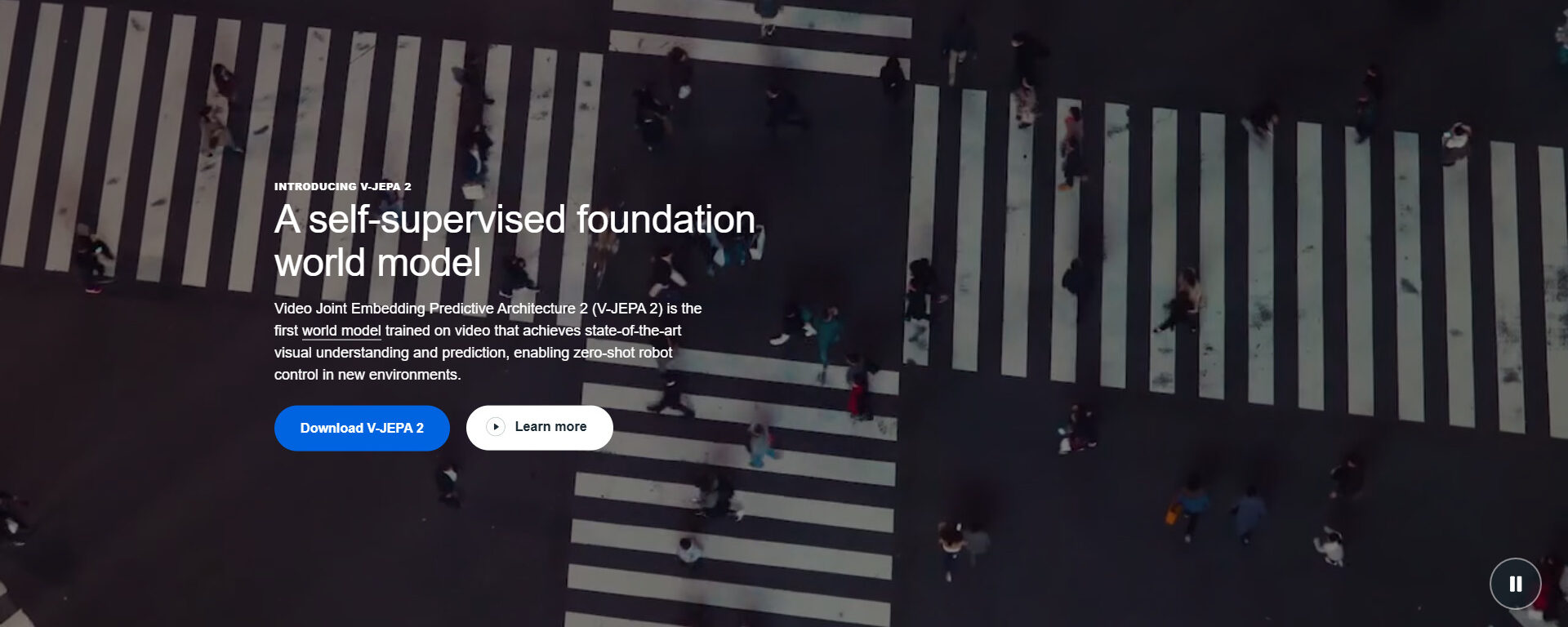Click the Learn more button
Image resolution: width=1568 pixels, height=627 pixels.
[550, 427]
